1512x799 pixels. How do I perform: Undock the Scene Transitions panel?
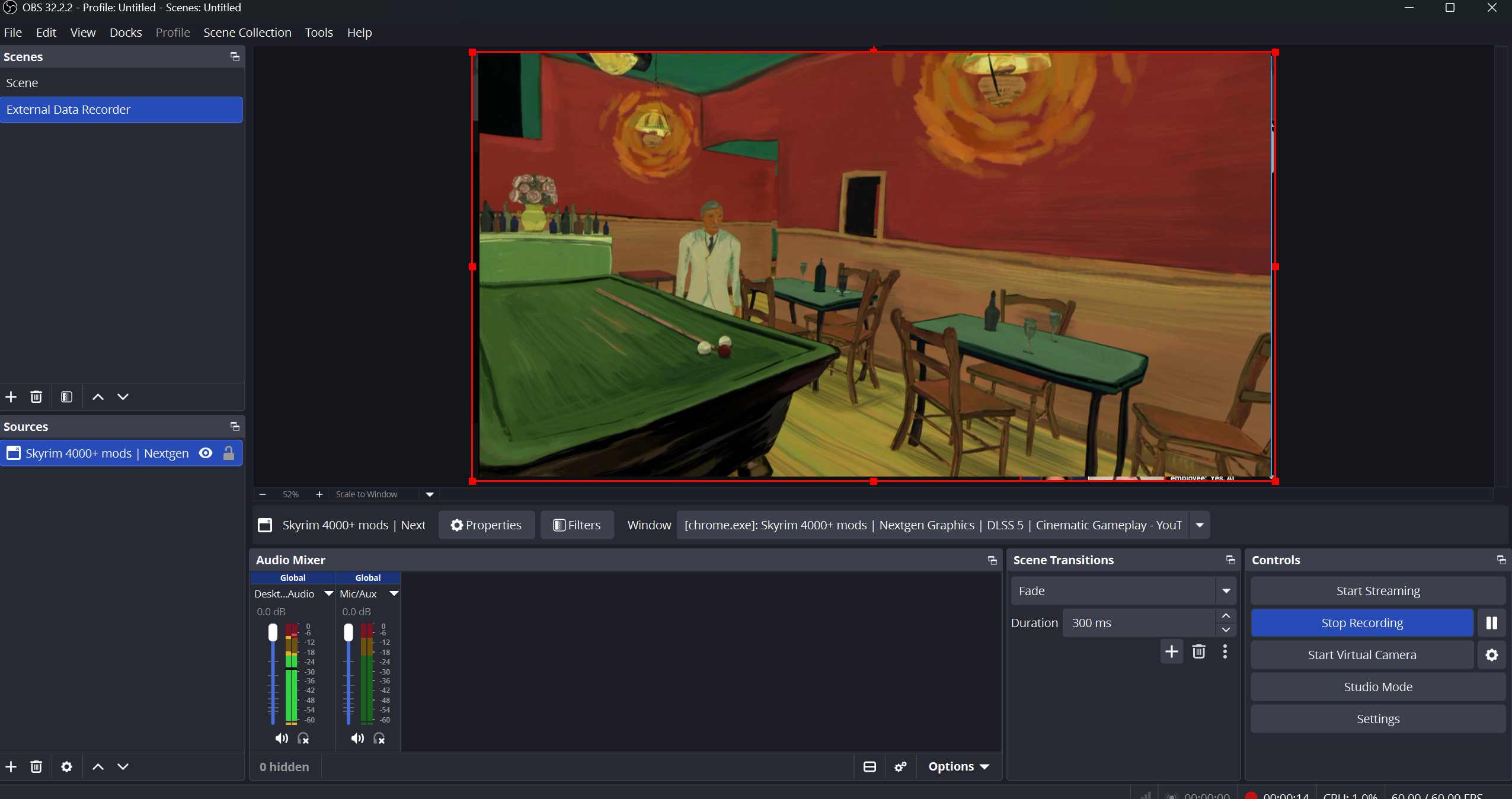coord(1230,560)
